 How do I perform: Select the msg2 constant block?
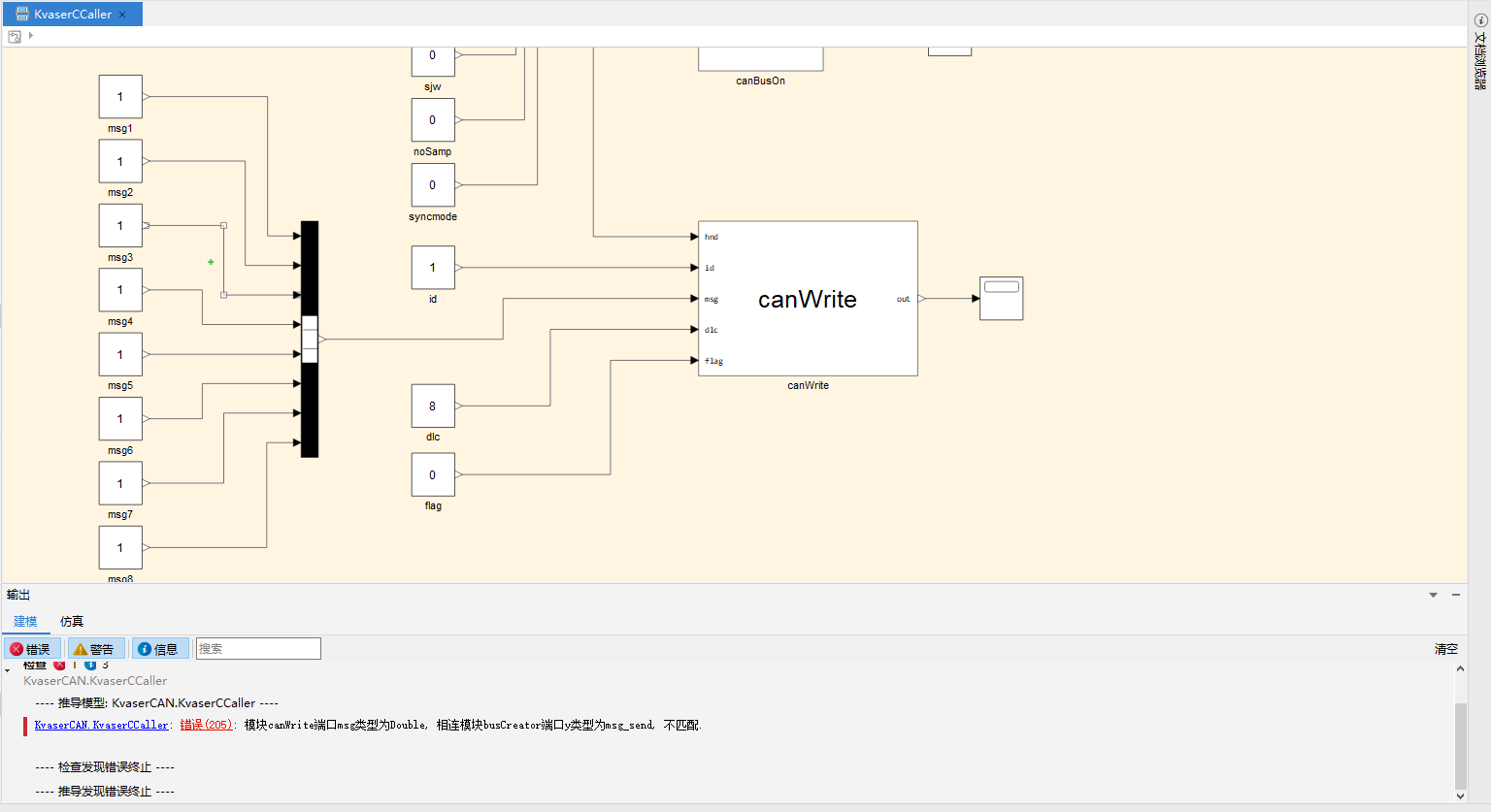(120, 161)
